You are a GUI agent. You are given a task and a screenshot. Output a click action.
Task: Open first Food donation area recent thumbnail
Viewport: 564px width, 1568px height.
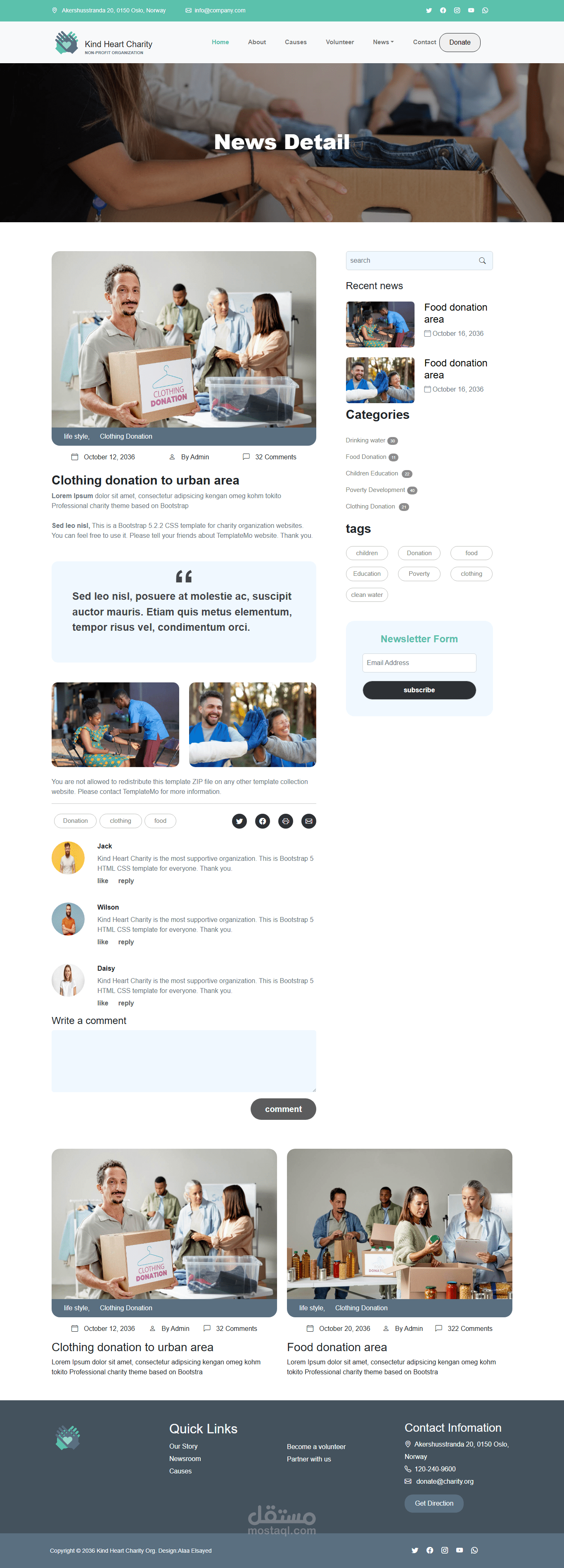coord(380,324)
